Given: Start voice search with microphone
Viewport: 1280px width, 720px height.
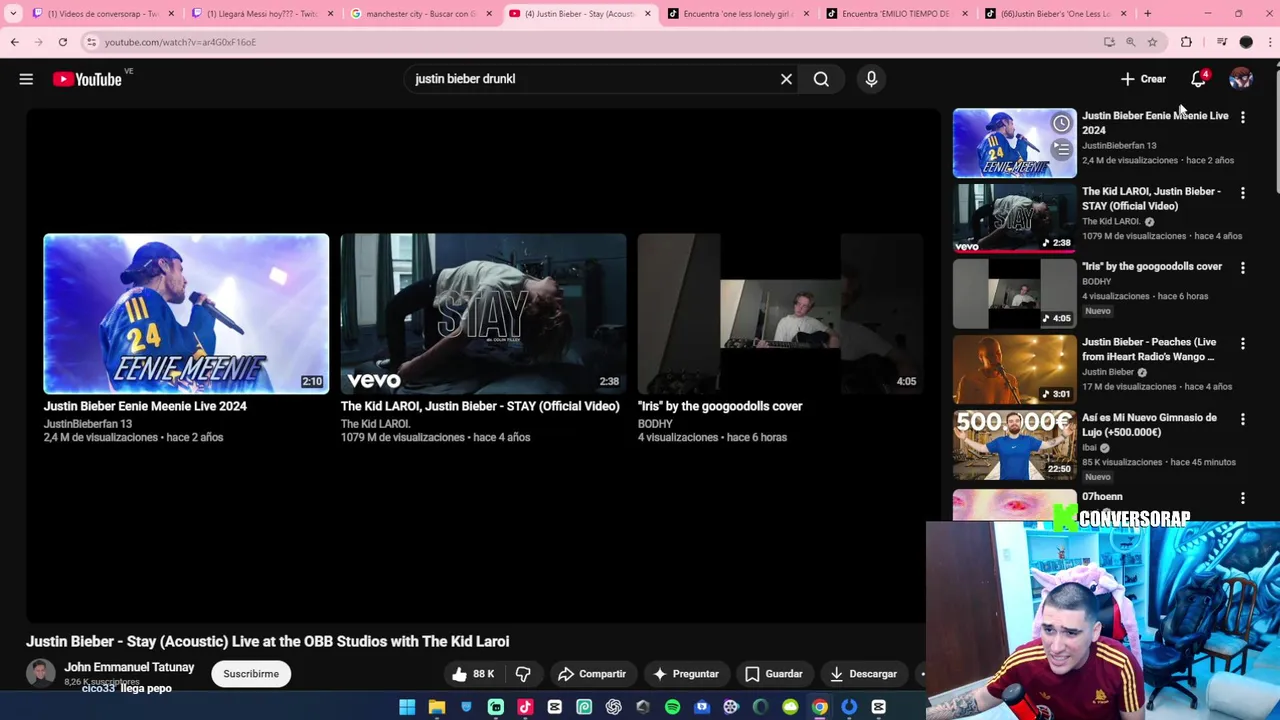Looking at the screenshot, I should 871,79.
